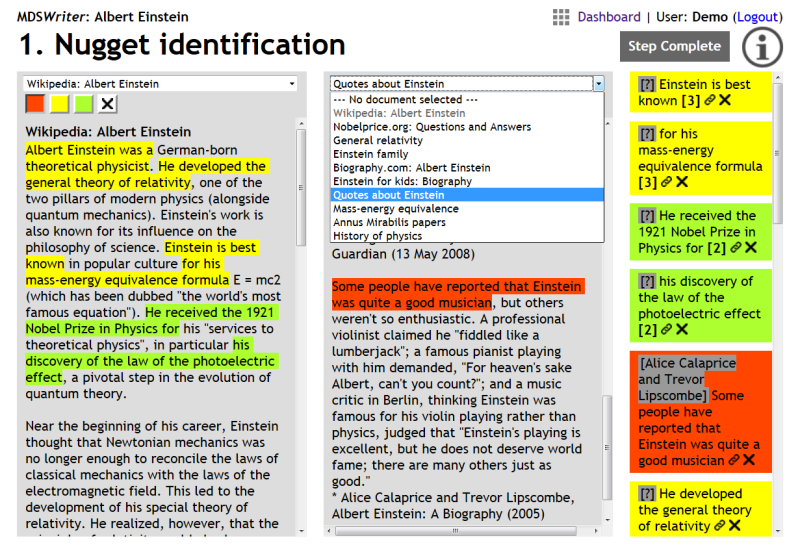Delete the 'good musician' orange nugget
The image size is (800, 545).
[x=749, y=460]
